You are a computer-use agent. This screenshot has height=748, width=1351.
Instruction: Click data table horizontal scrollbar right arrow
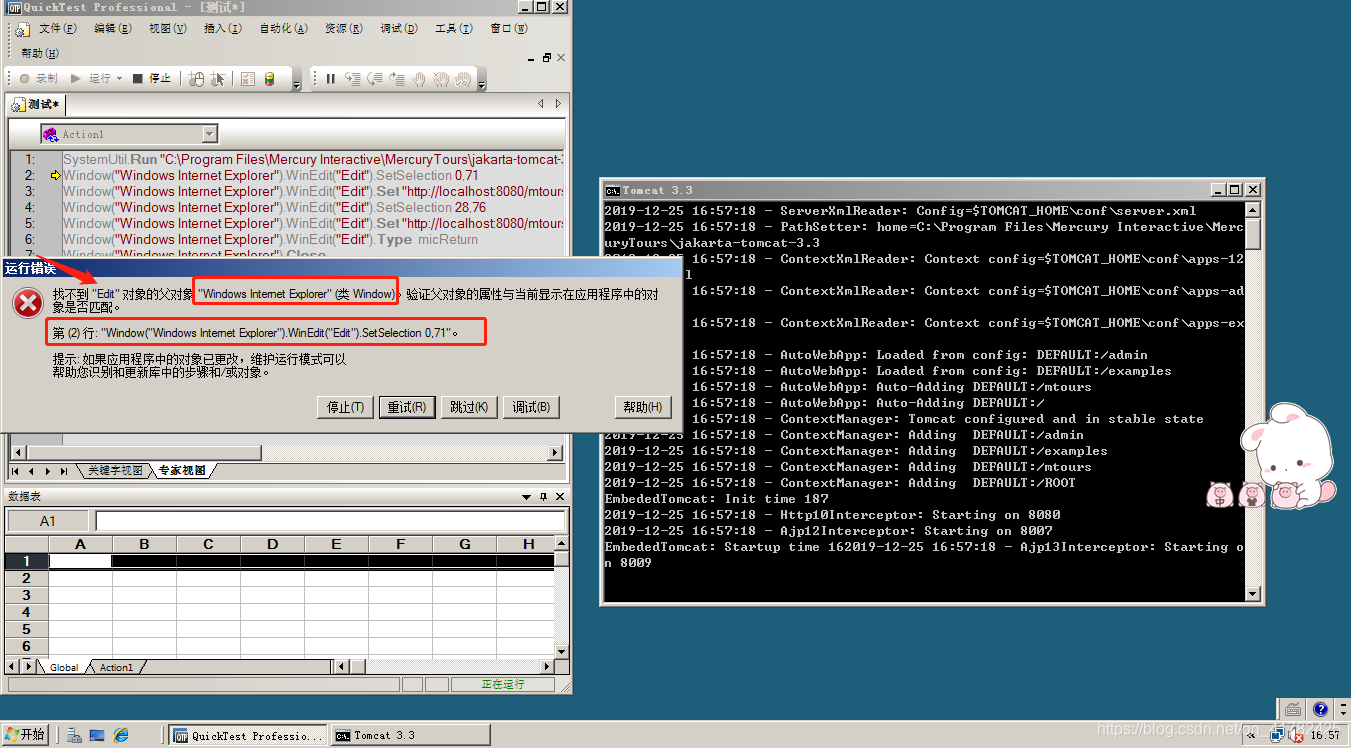pyautogui.click(x=546, y=666)
